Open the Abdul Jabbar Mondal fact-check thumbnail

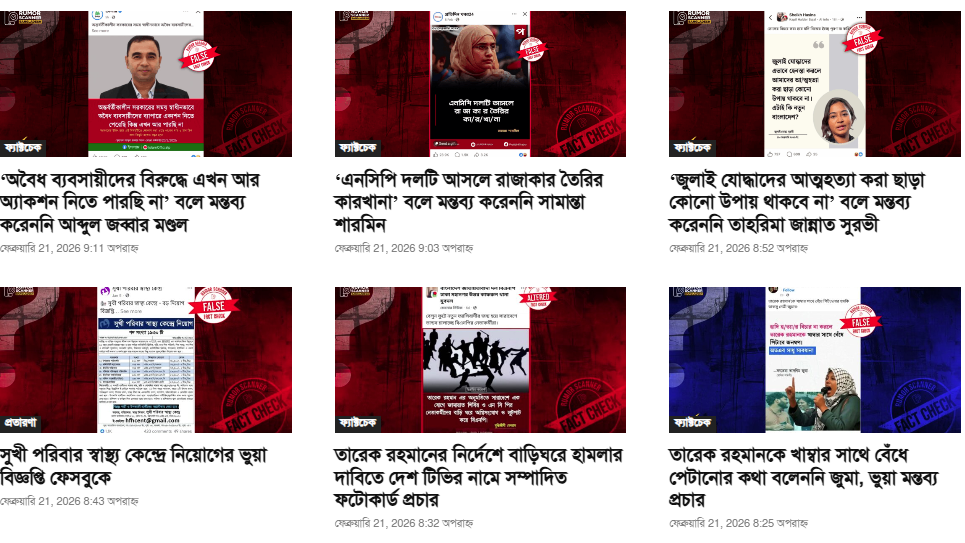pyautogui.click(x=146, y=84)
